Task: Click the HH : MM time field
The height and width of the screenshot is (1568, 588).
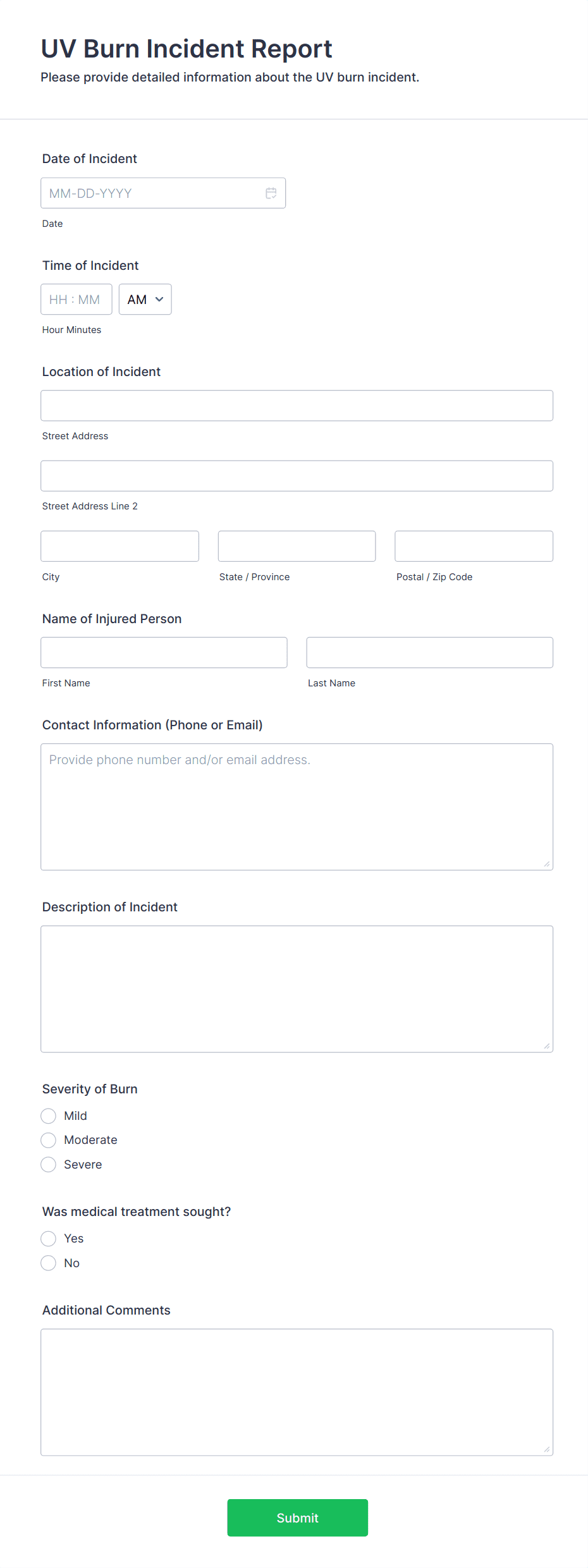Action: point(76,299)
